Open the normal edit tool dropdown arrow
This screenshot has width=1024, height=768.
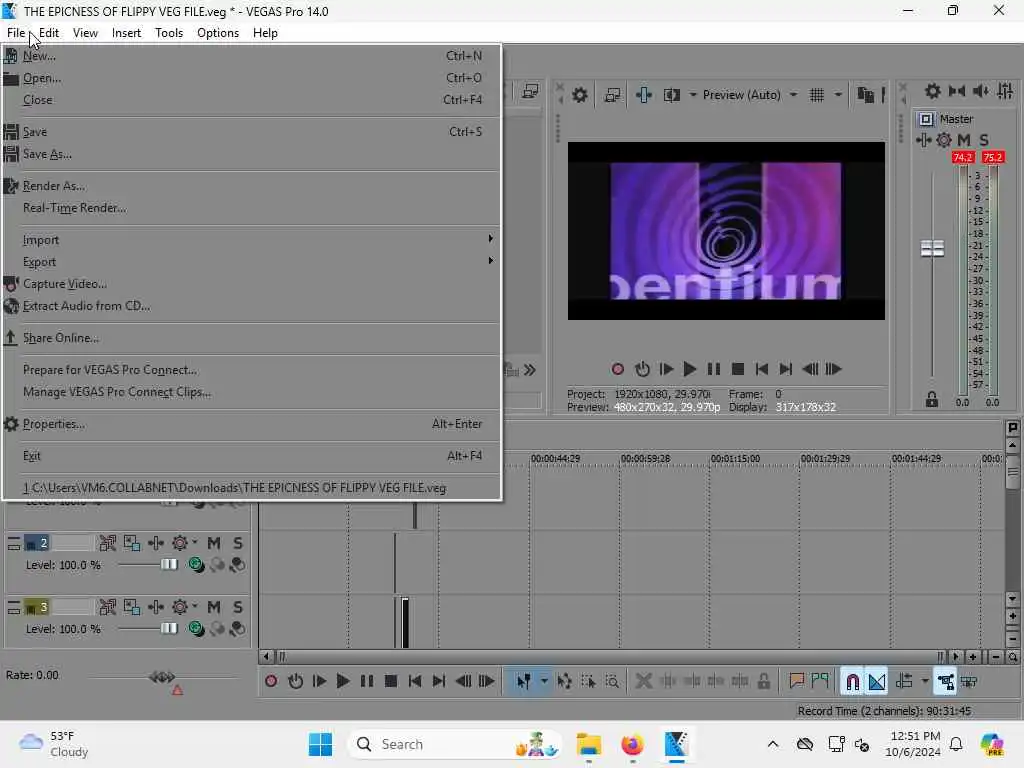point(544,682)
